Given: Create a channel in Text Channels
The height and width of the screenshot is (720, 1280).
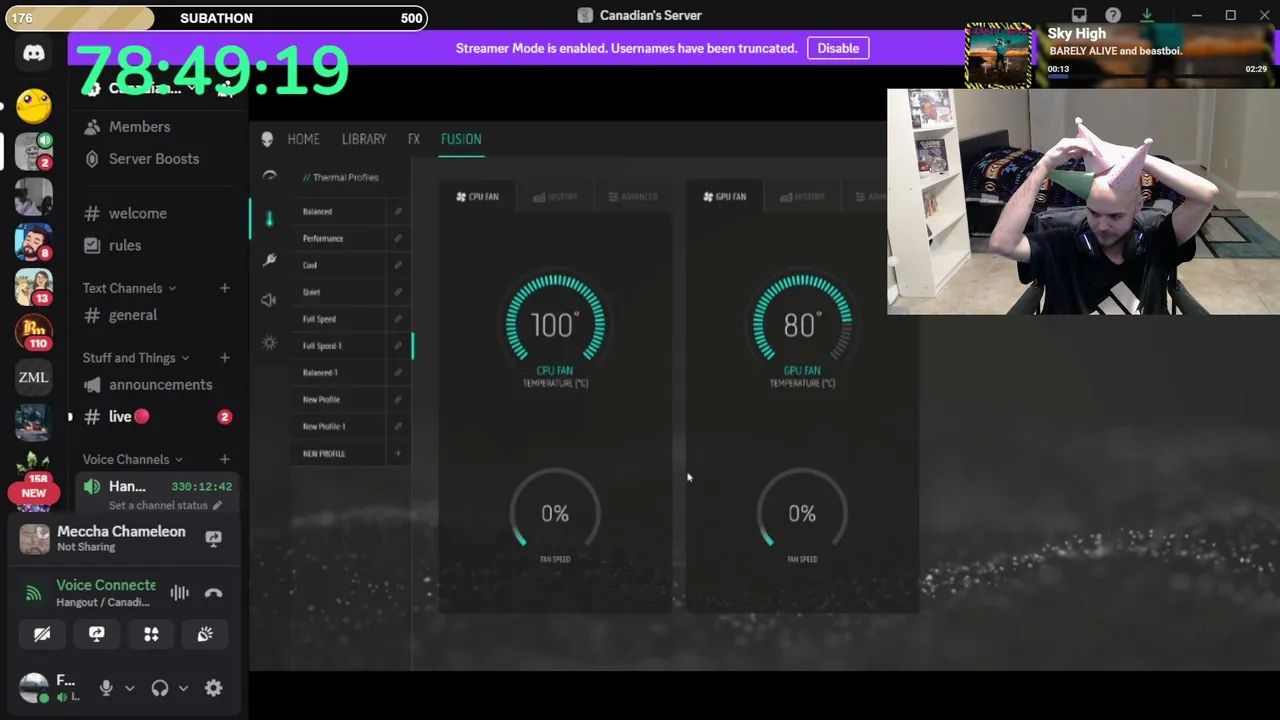Looking at the screenshot, I should point(224,288).
